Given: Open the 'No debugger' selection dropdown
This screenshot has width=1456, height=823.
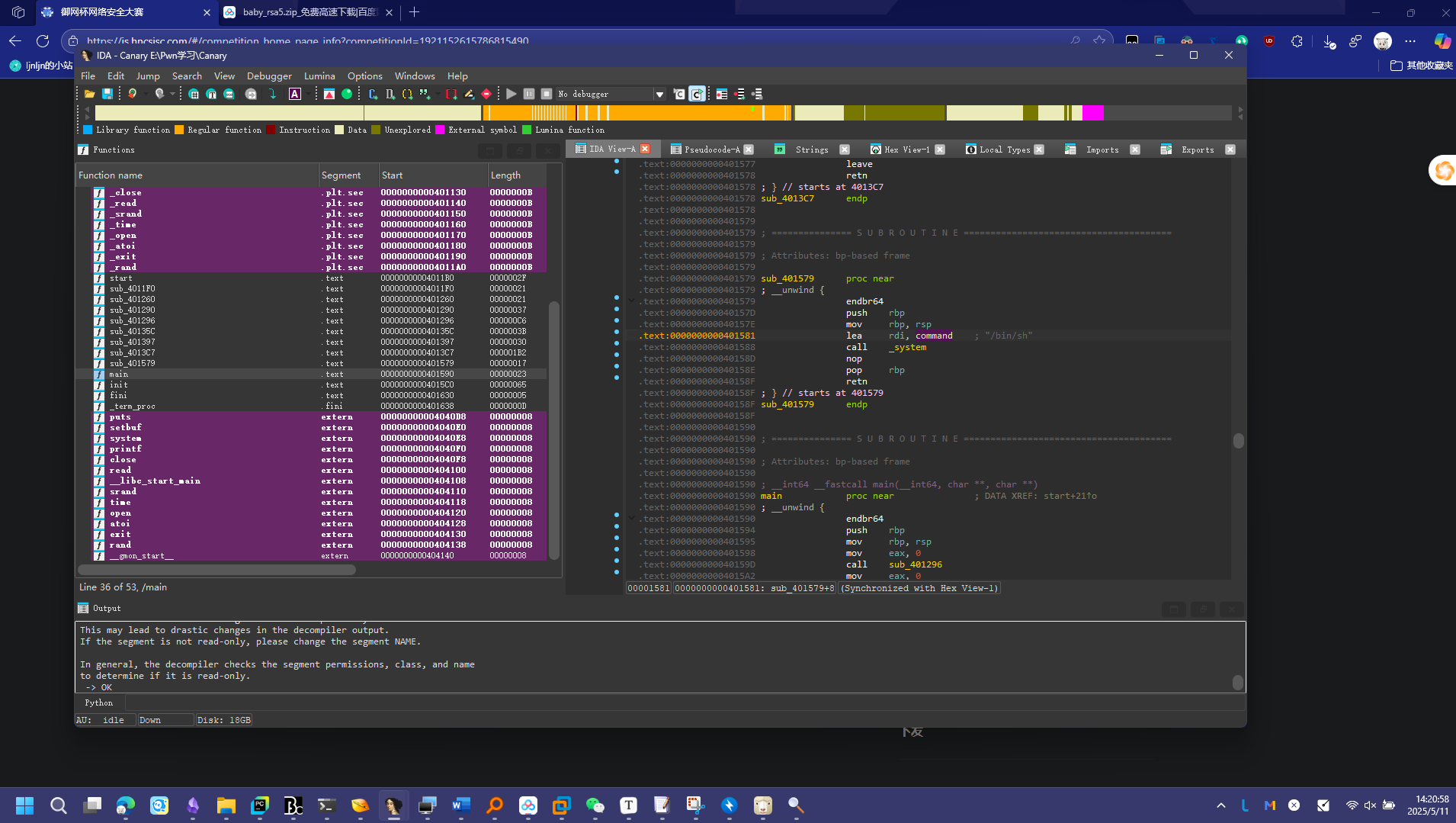Looking at the screenshot, I should [659, 94].
